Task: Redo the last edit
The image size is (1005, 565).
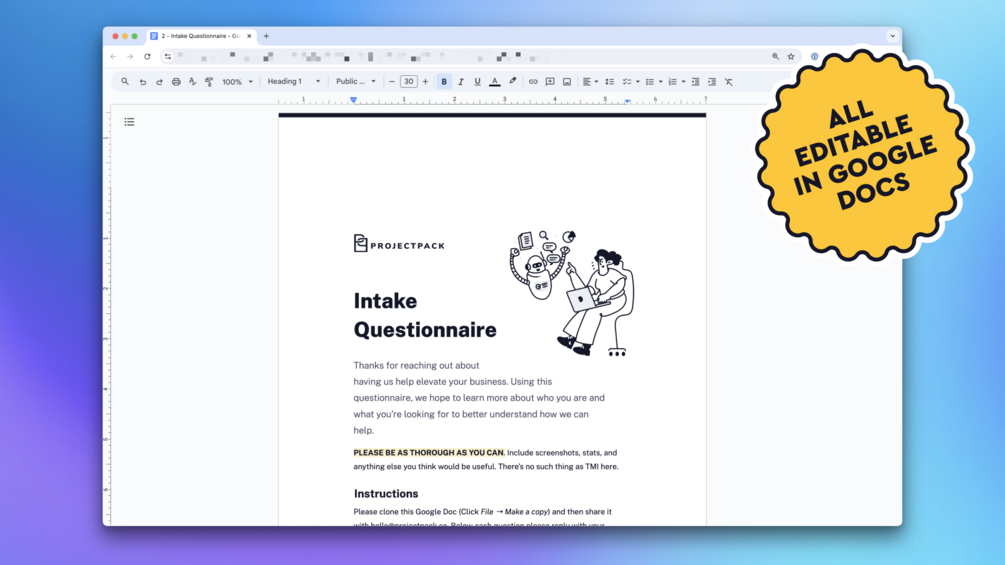Action: point(159,82)
